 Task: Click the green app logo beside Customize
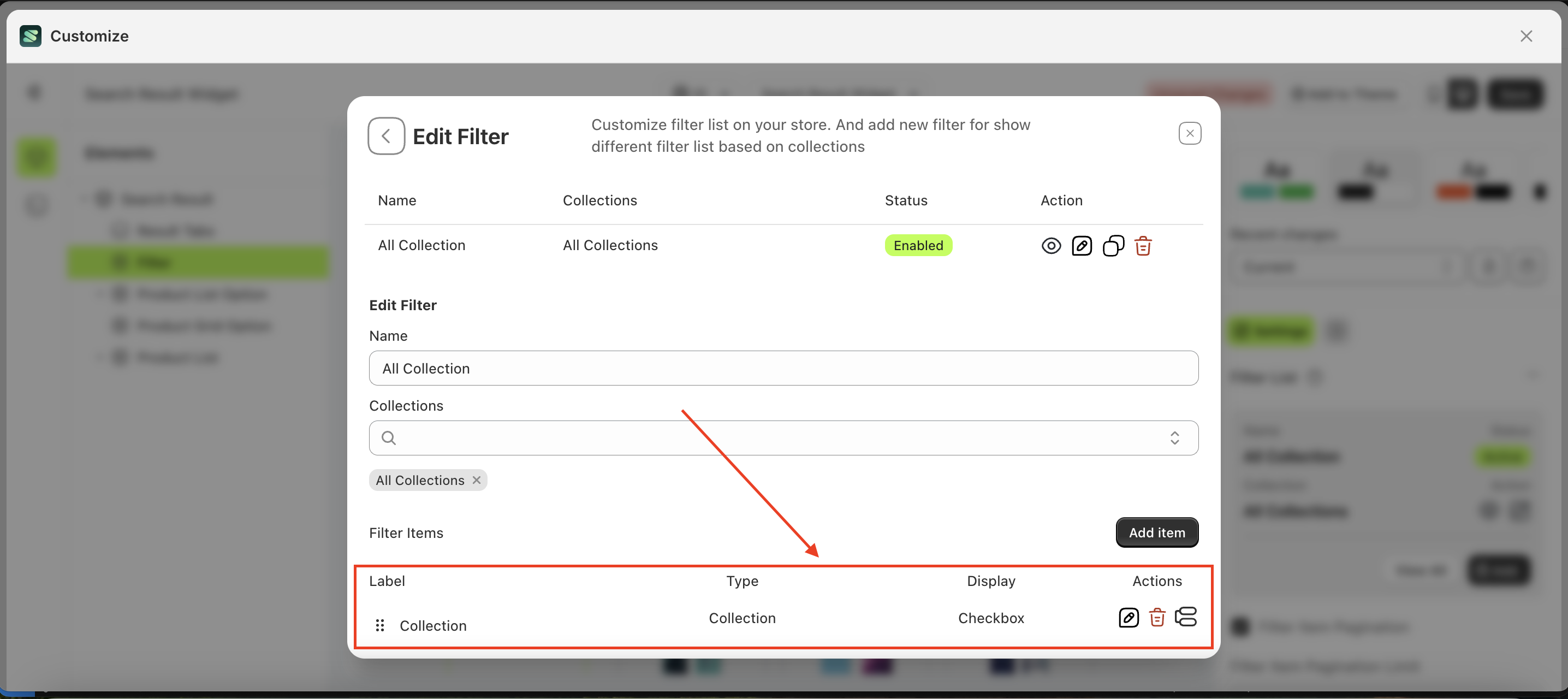point(31,36)
